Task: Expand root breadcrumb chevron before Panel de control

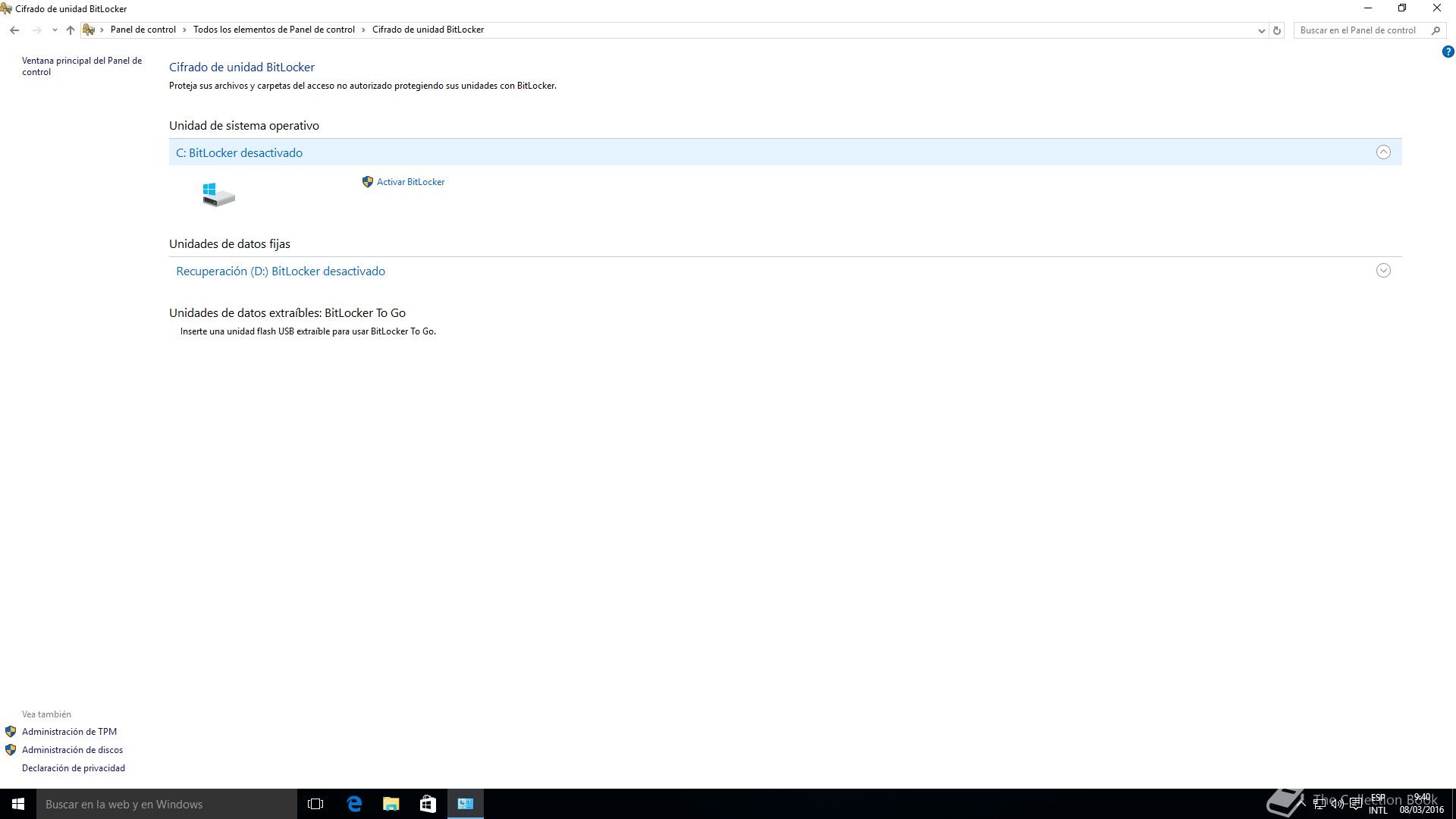Action: (x=102, y=30)
